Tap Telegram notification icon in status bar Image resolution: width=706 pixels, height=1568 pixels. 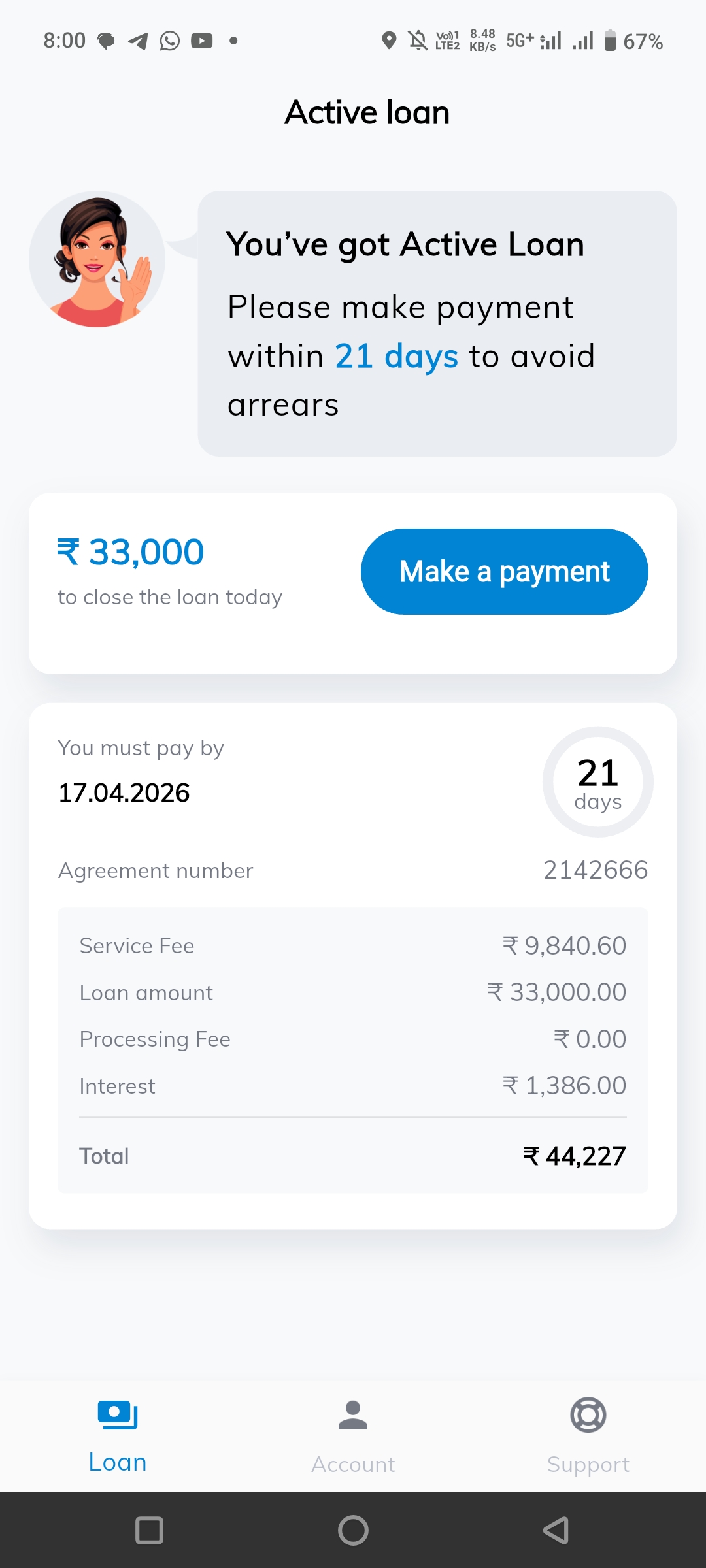tap(138, 41)
